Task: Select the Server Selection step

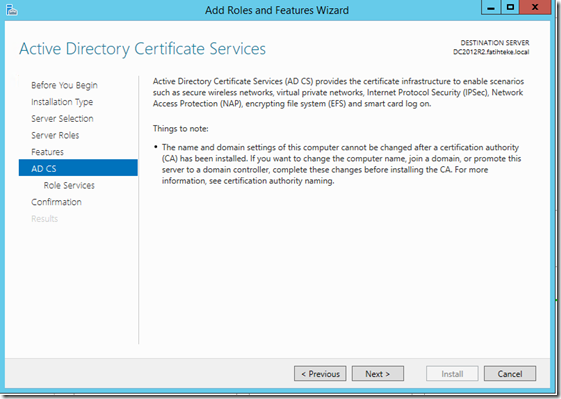Action: (x=62, y=118)
